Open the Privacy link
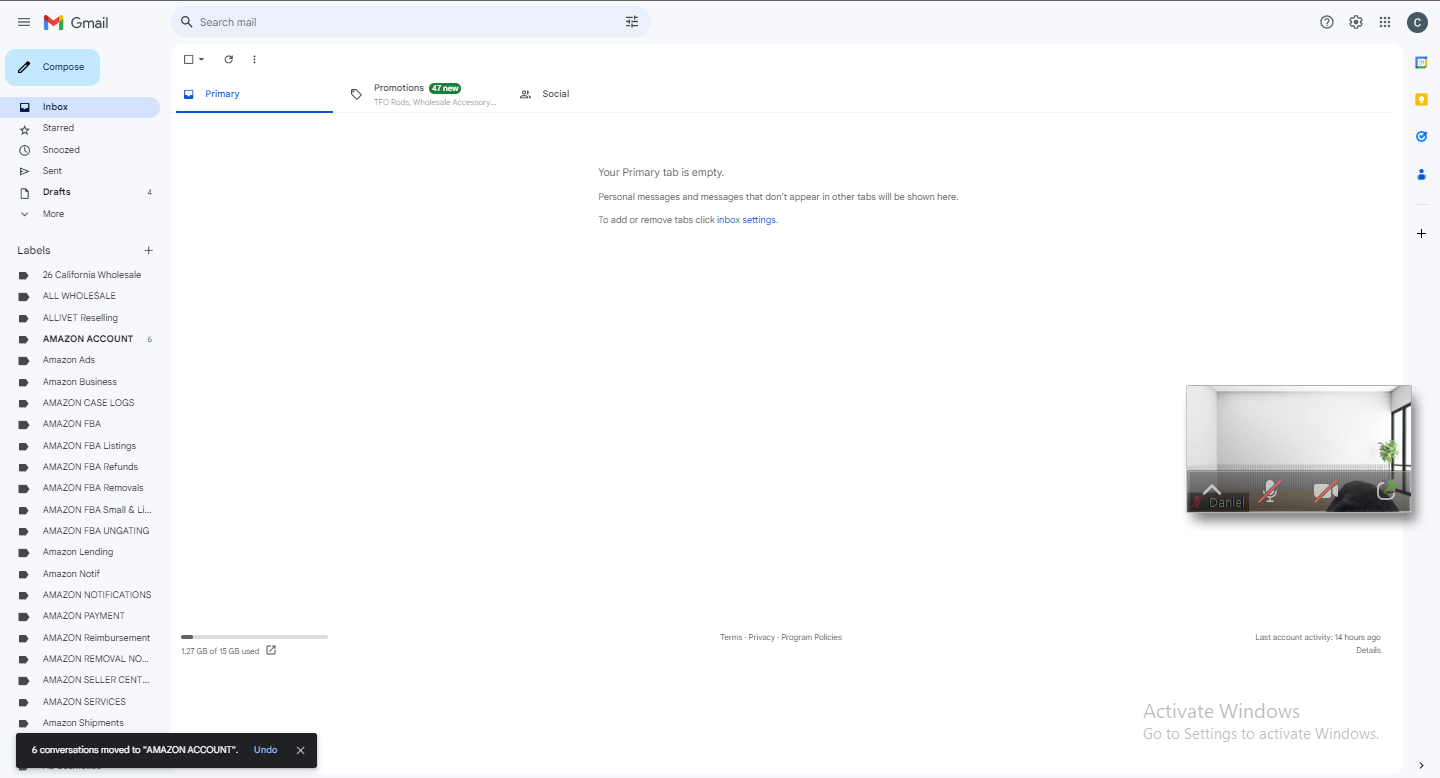Image resolution: width=1440 pixels, height=778 pixels. pyautogui.click(x=762, y=637)
